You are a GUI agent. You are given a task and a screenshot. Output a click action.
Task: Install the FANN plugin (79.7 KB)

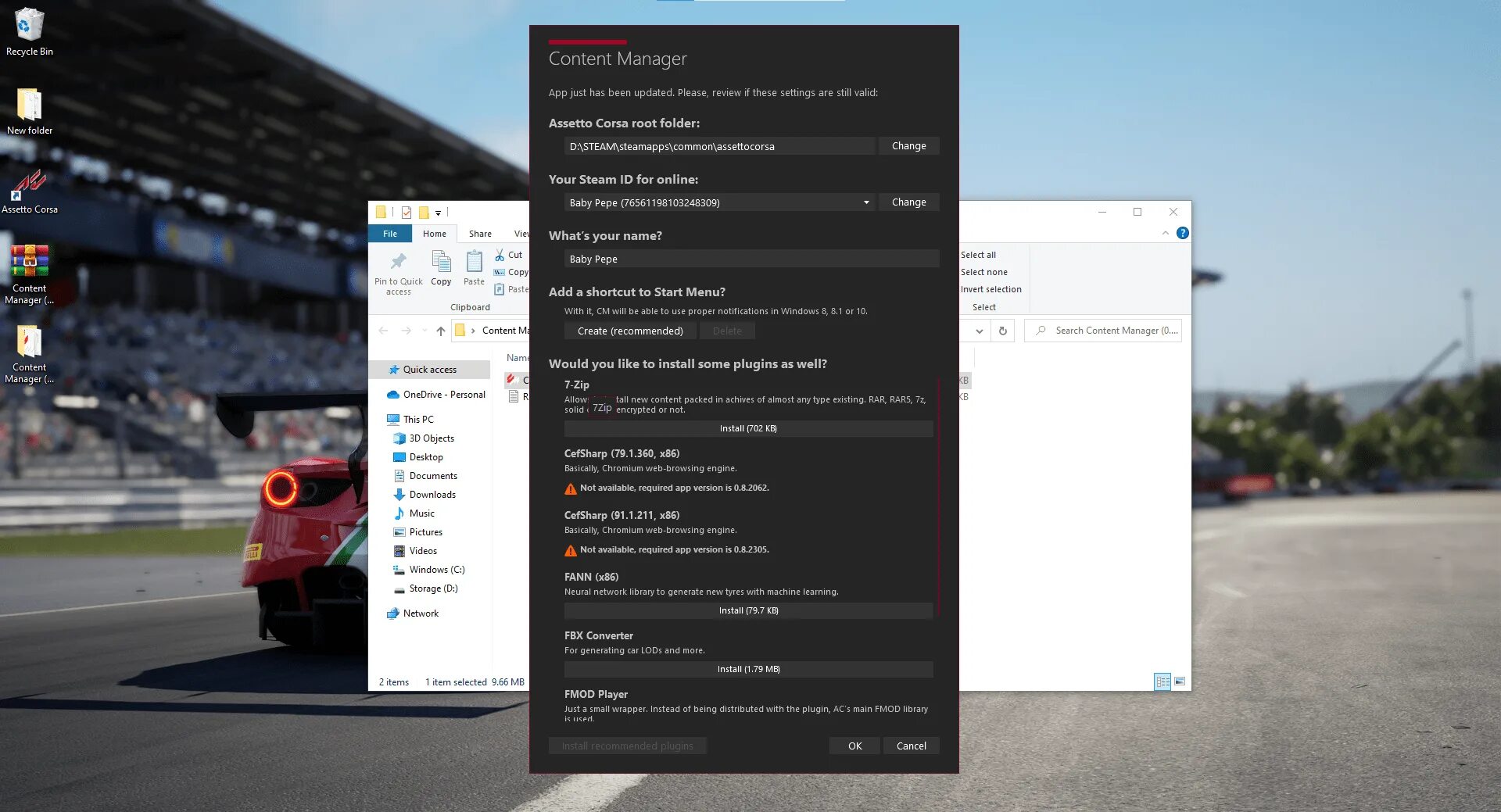point(748,610)
